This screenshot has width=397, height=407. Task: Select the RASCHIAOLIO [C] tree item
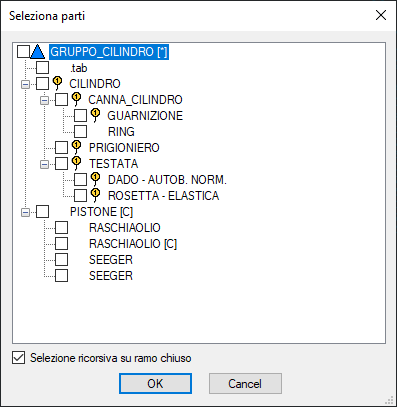point(133,244)
